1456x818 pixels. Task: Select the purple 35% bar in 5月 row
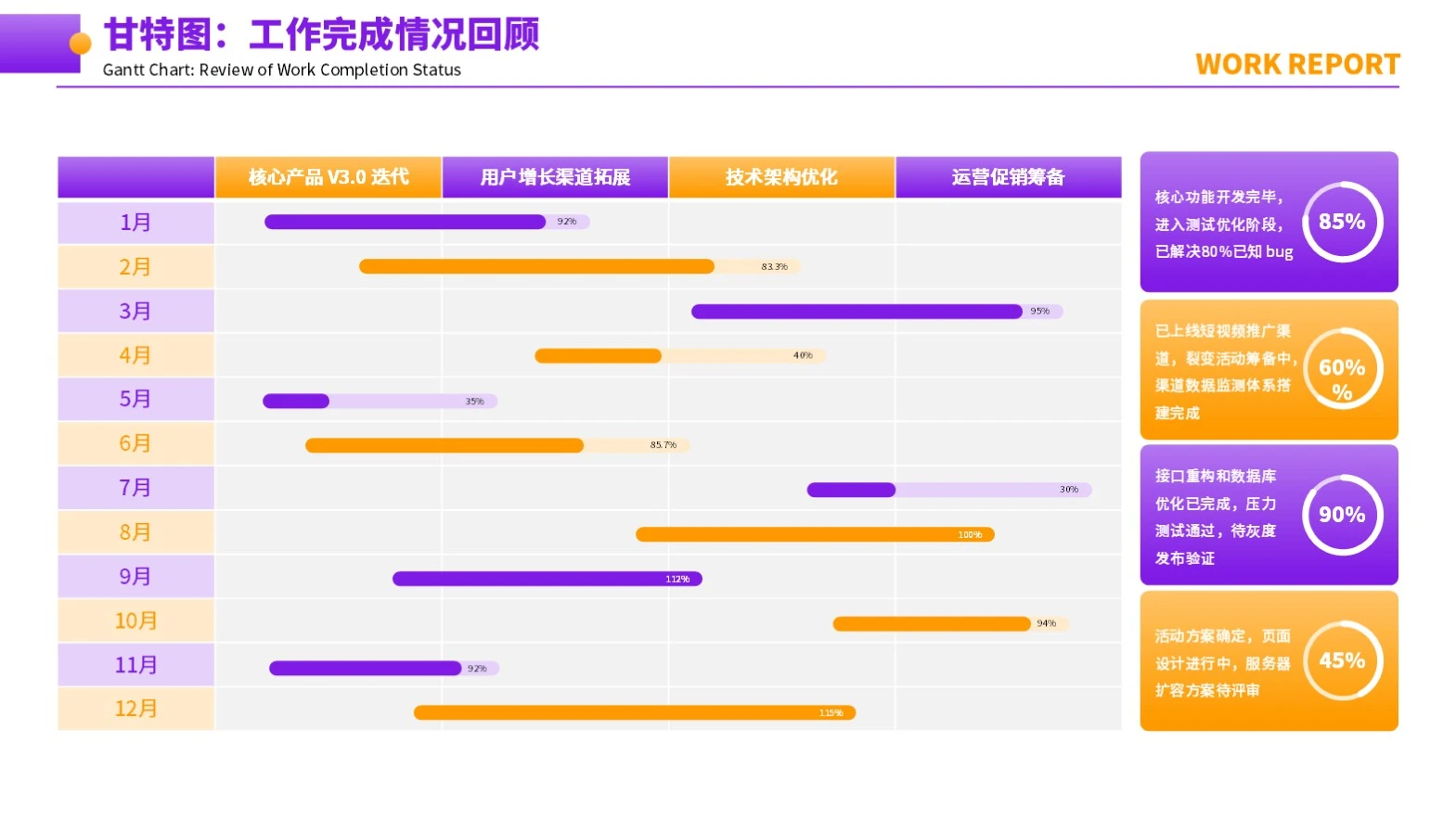click(296, 401)
